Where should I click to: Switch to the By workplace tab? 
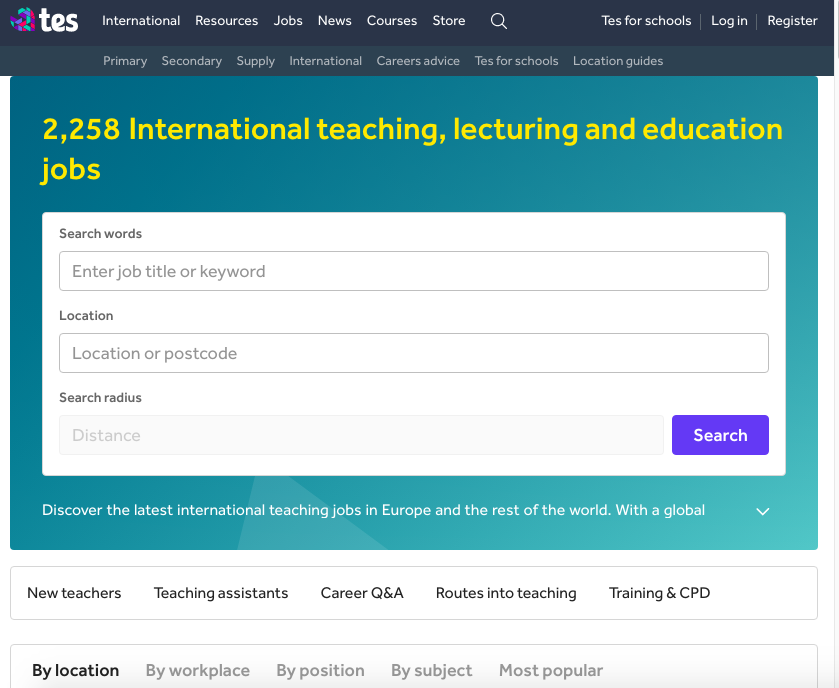point(197,670)
